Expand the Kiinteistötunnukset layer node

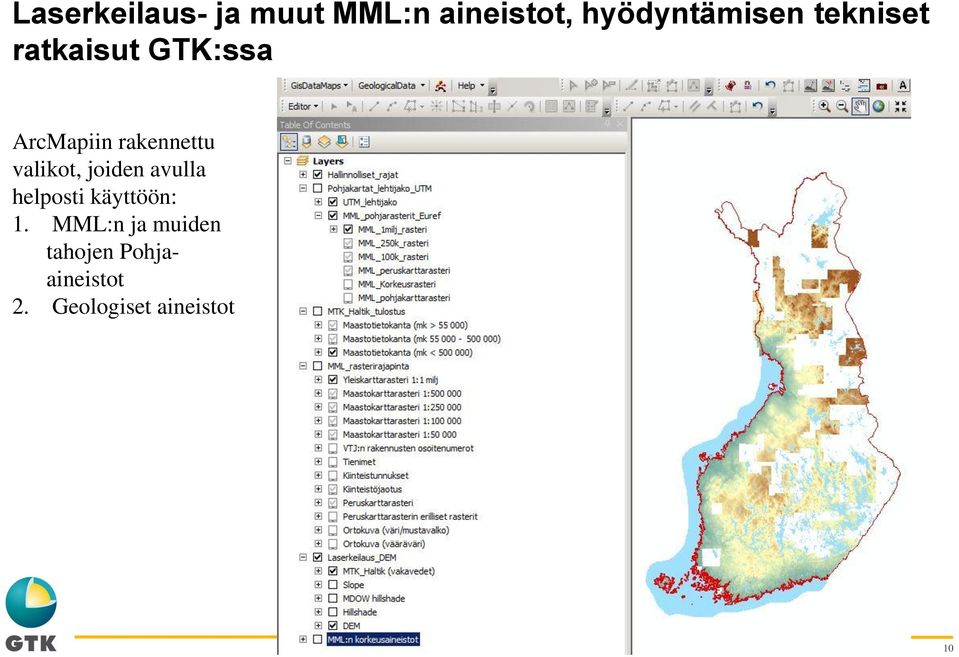tap(318, 475)
